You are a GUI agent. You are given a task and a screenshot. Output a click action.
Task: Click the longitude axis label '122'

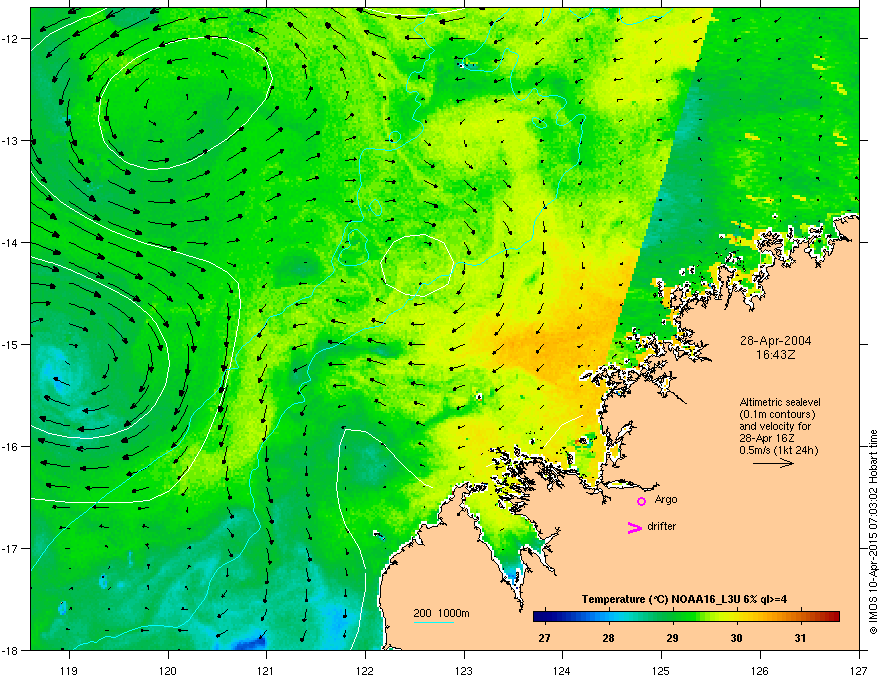(365, 670)
